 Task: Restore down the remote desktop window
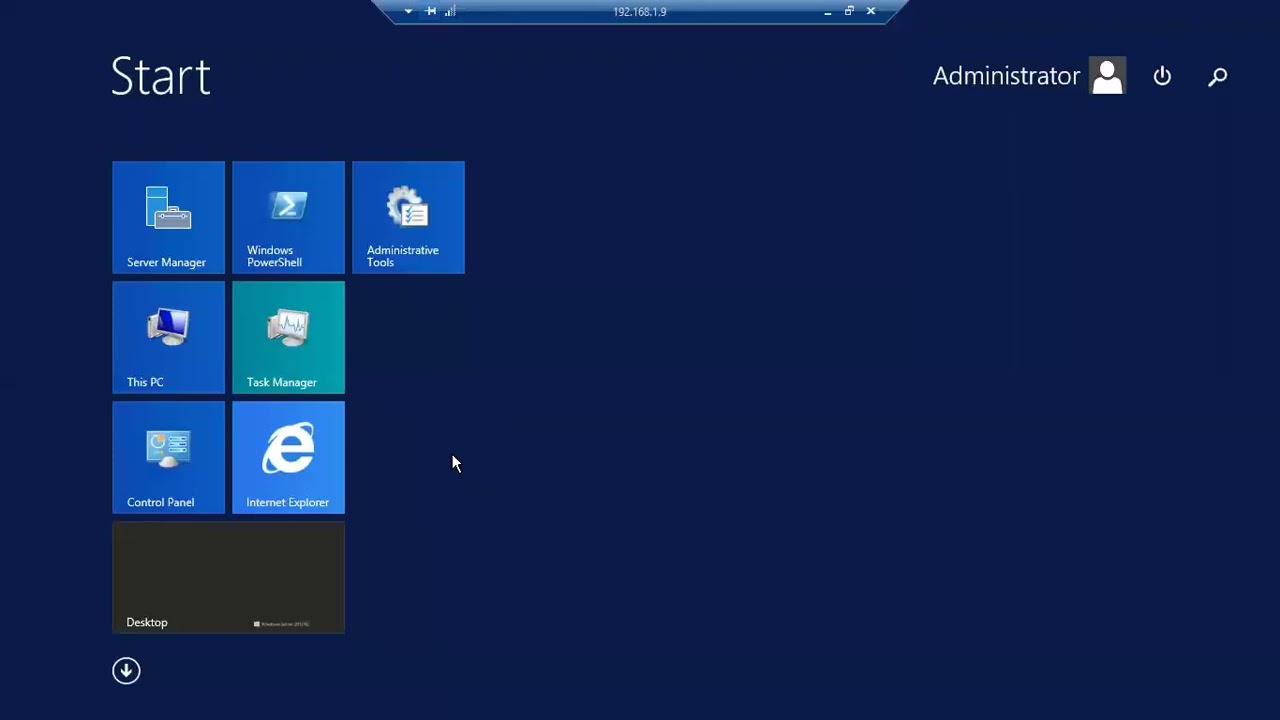[x=849, y=11]
